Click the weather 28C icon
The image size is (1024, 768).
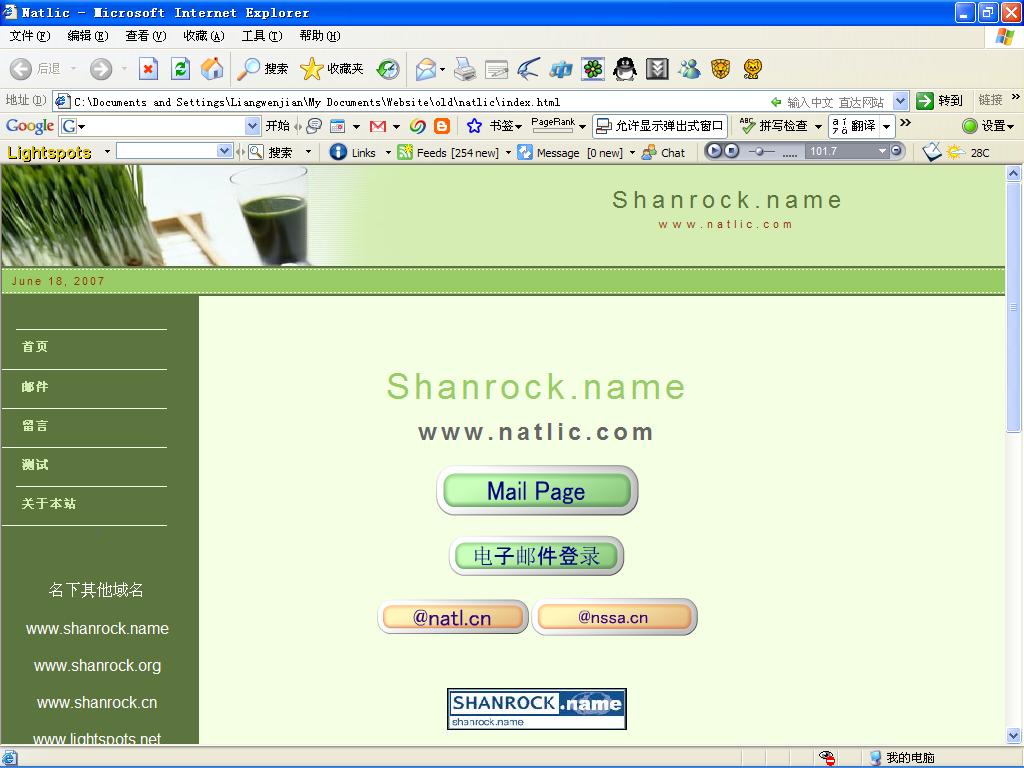click(956, 152)
